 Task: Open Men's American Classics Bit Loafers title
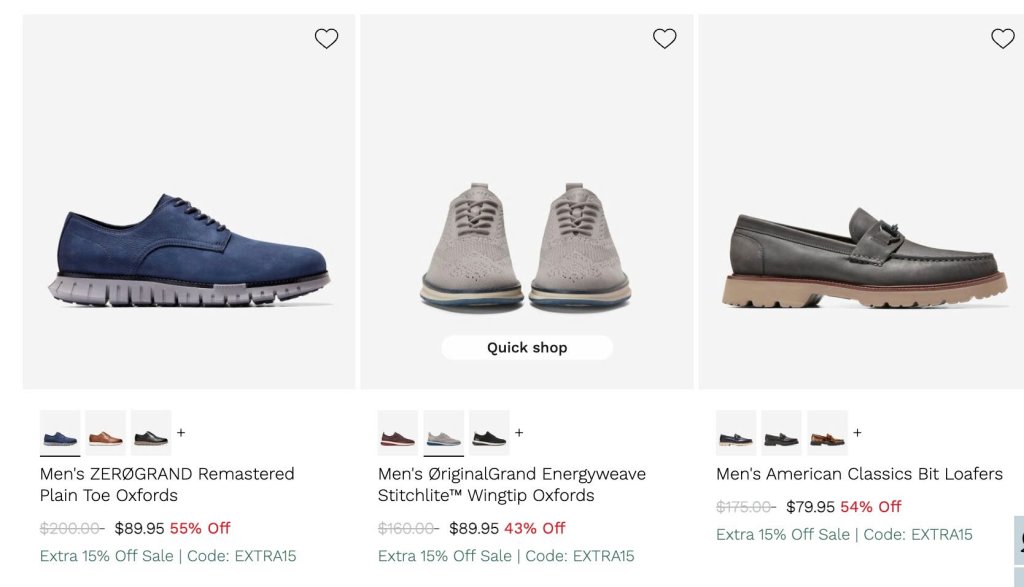click(x=859, y=474)
